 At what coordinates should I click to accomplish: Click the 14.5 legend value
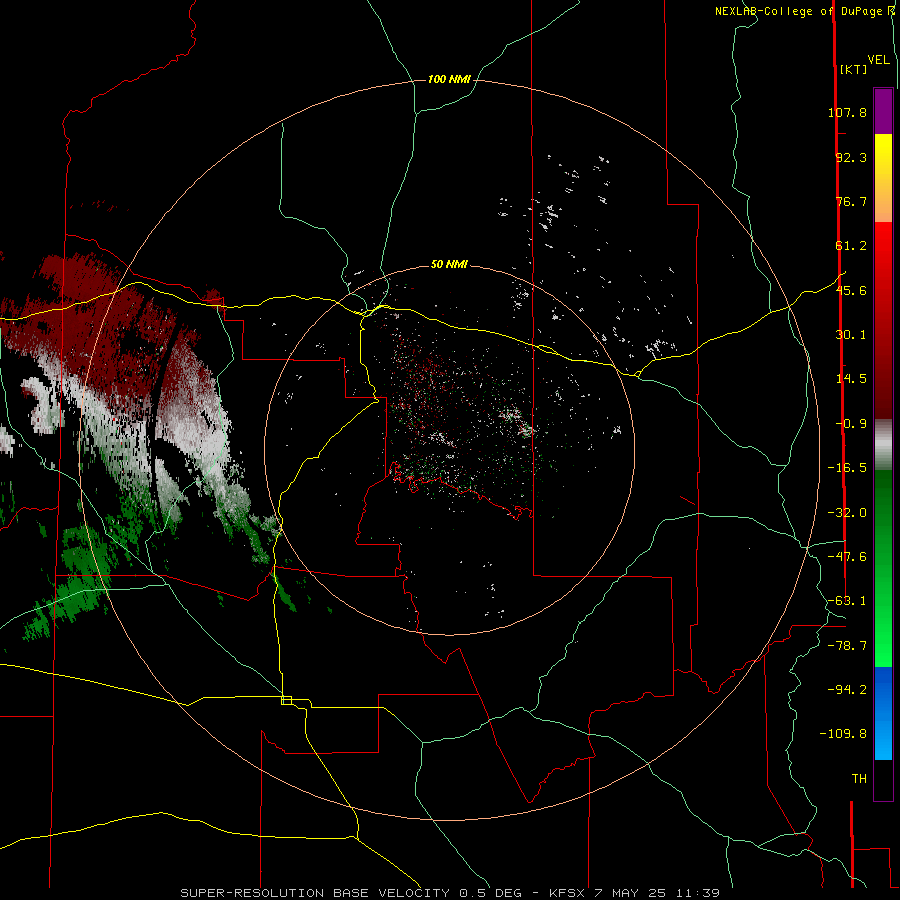pos(851,379)
